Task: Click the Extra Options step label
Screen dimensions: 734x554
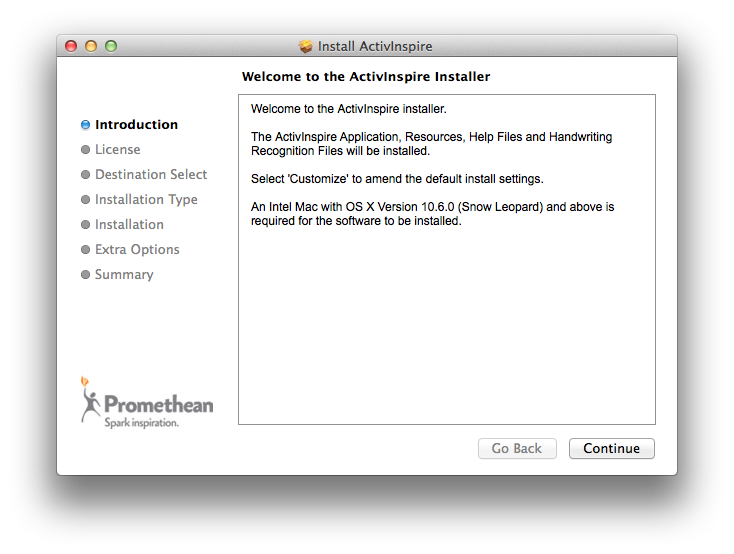Action: 137,250
